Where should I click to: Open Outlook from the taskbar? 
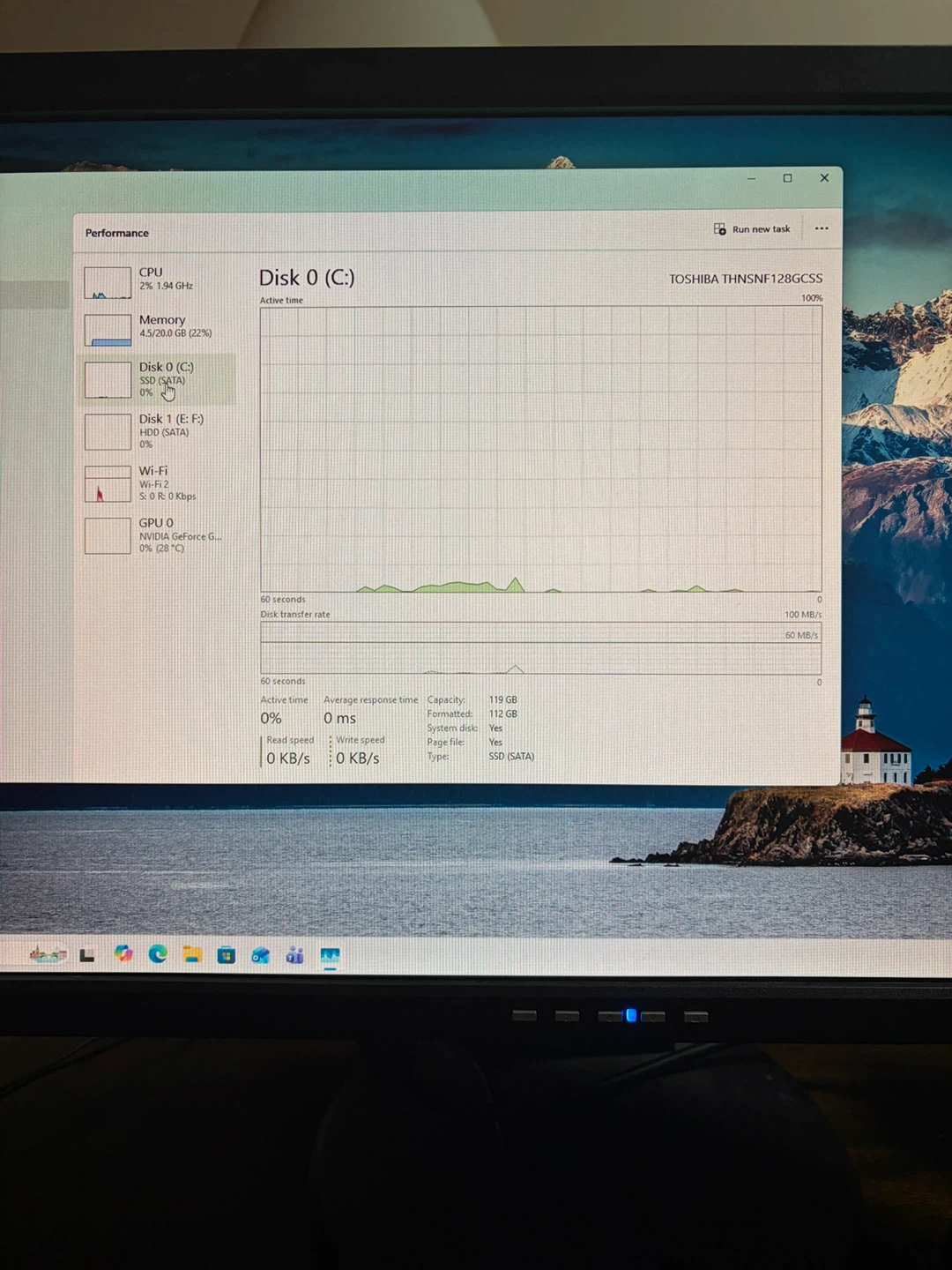point(260,955)
